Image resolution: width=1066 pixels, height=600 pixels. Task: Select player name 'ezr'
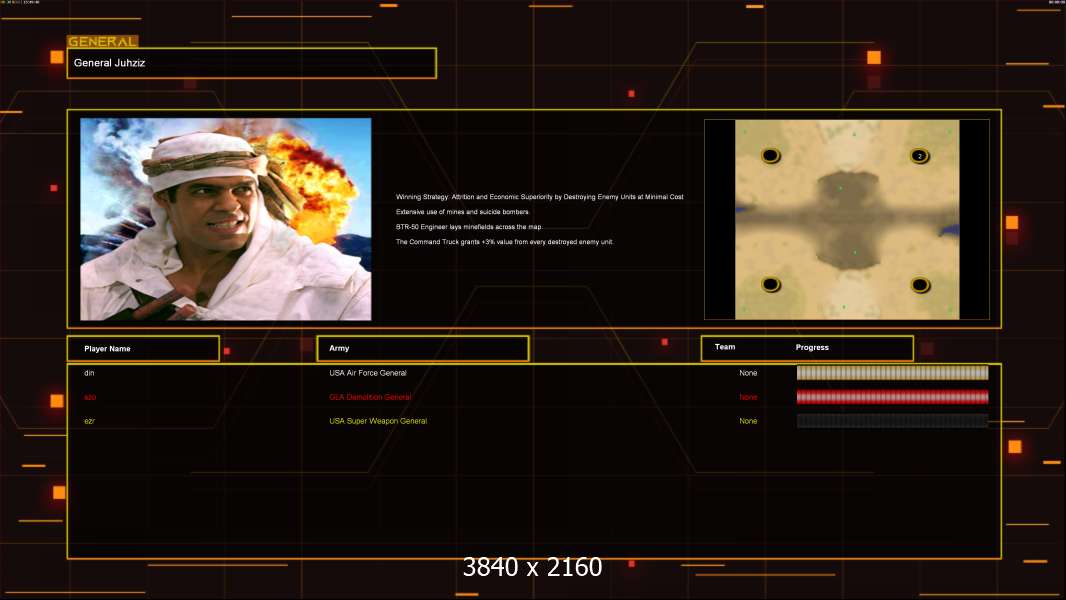tap(89, 421)
